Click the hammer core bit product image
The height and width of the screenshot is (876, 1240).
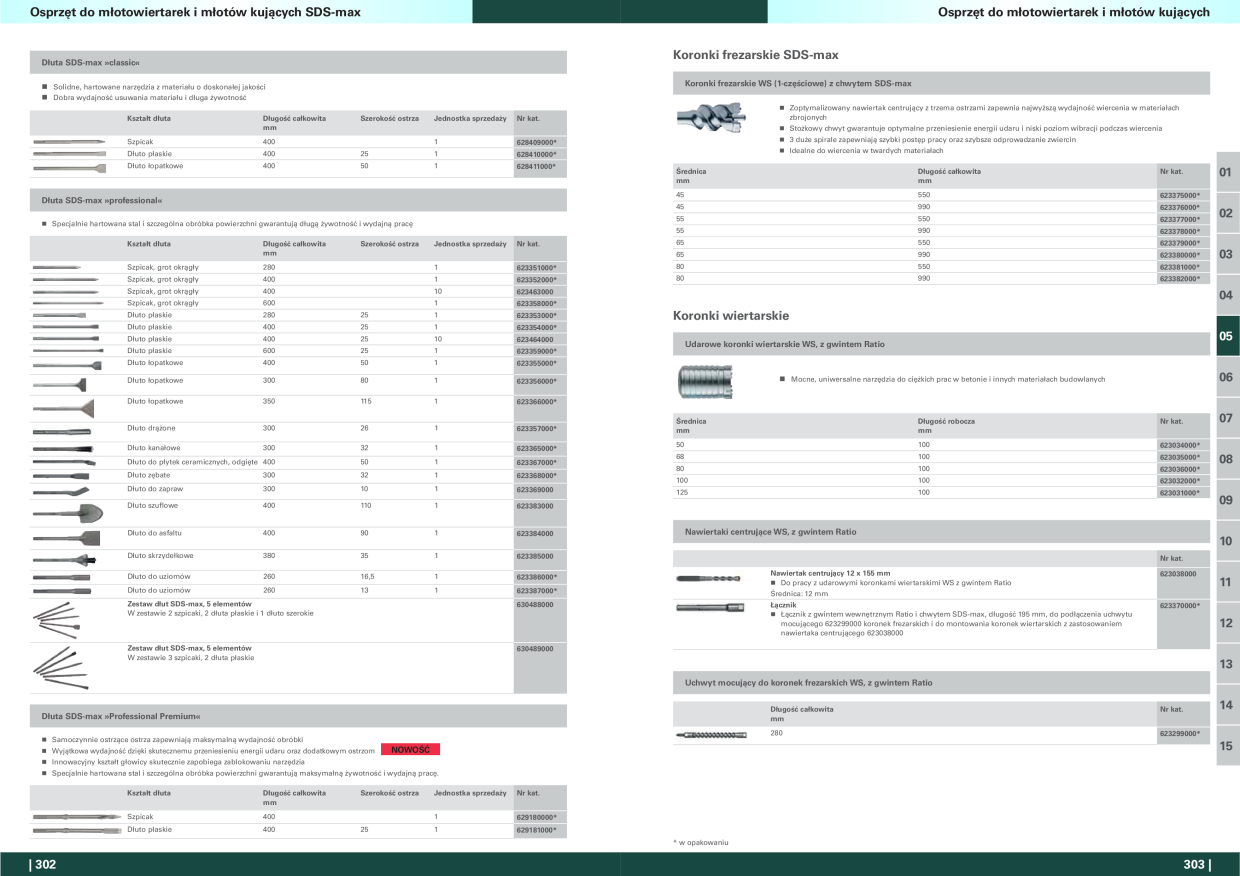click(x=704, y=381)
